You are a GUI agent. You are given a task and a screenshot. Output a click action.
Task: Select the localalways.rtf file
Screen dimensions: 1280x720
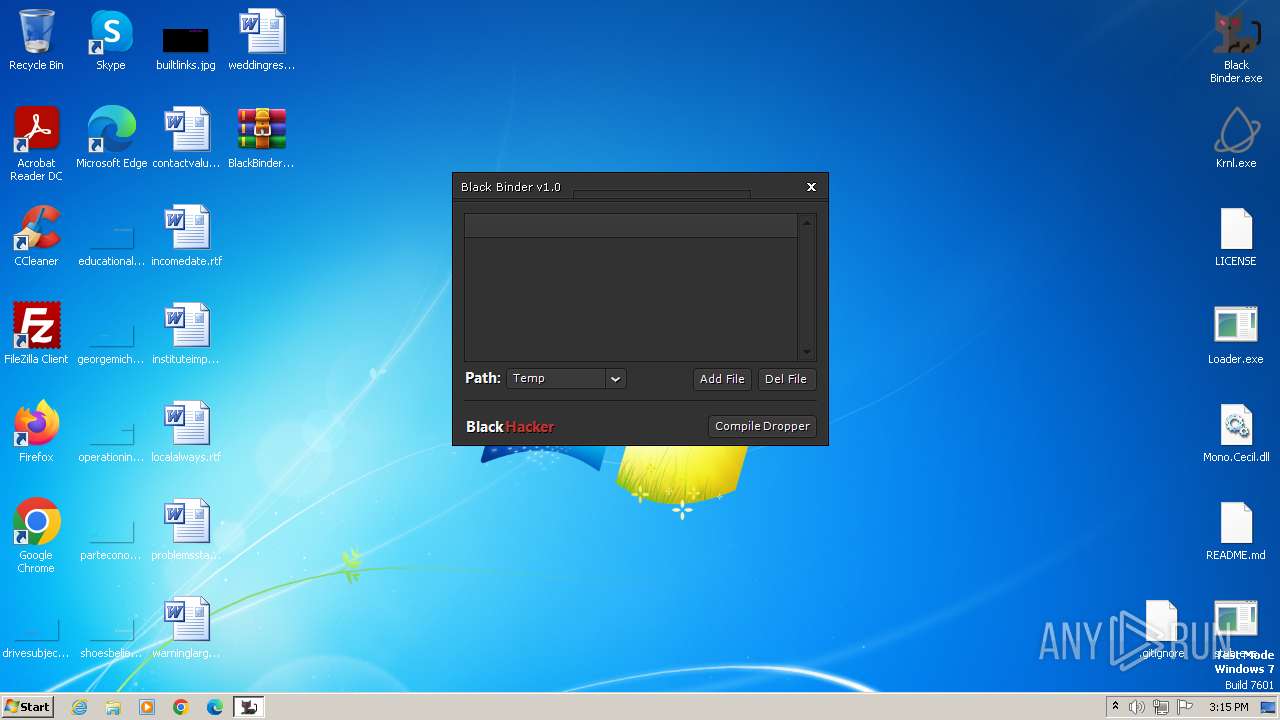click(186, 432)
